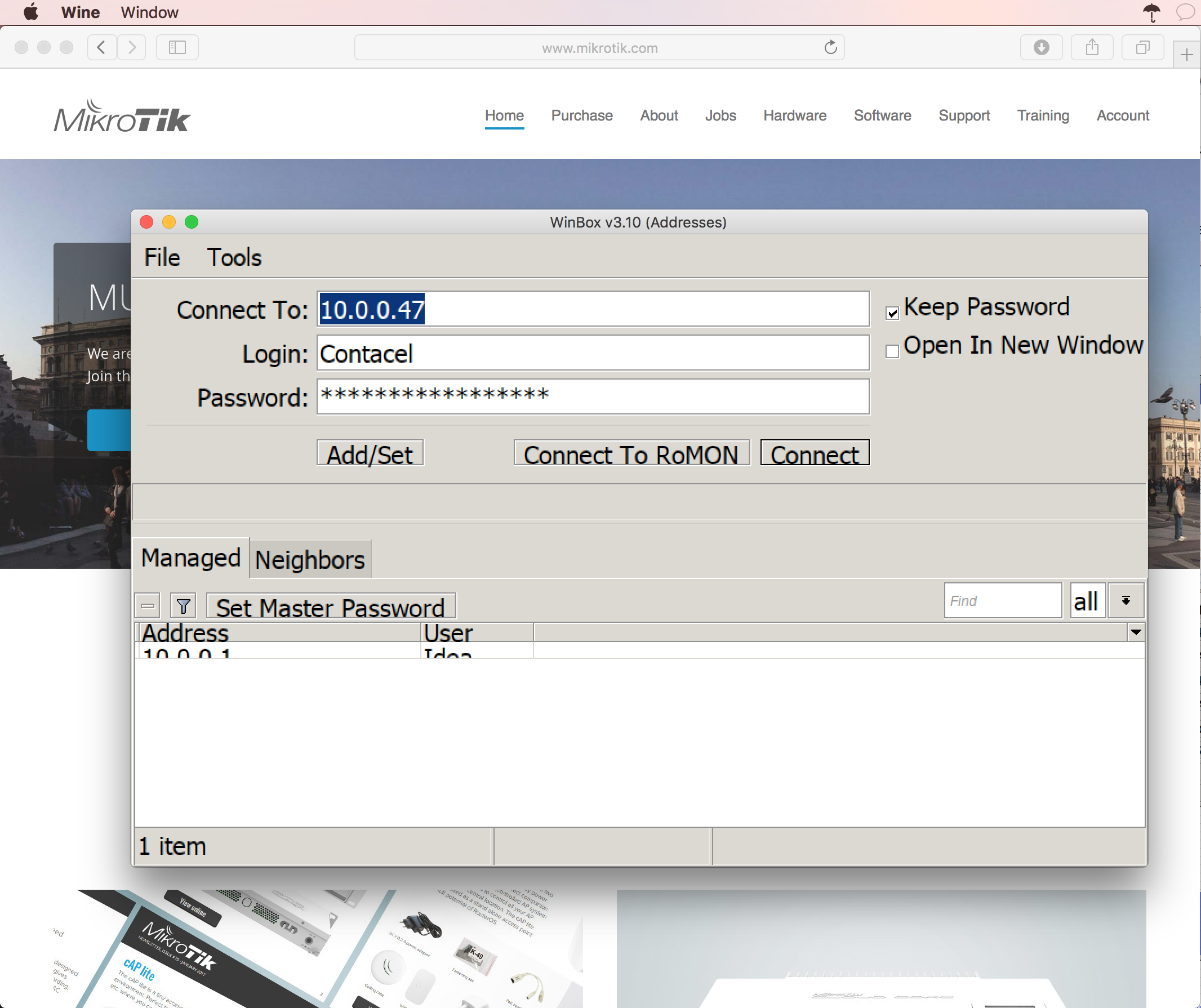Disable Keep Password checkbox
This screenshot has width=1201, height=1008.
[x=892, y=313]
